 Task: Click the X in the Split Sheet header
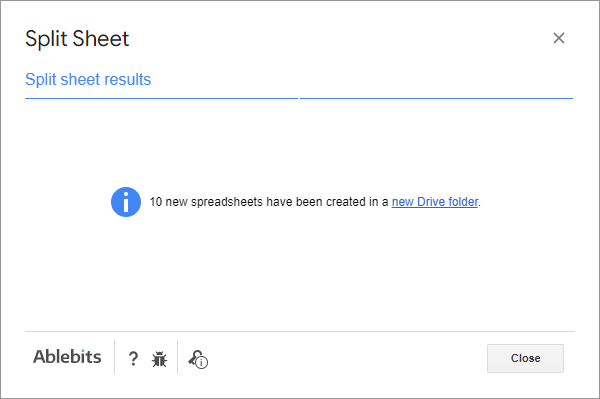[x=559, y=38]
